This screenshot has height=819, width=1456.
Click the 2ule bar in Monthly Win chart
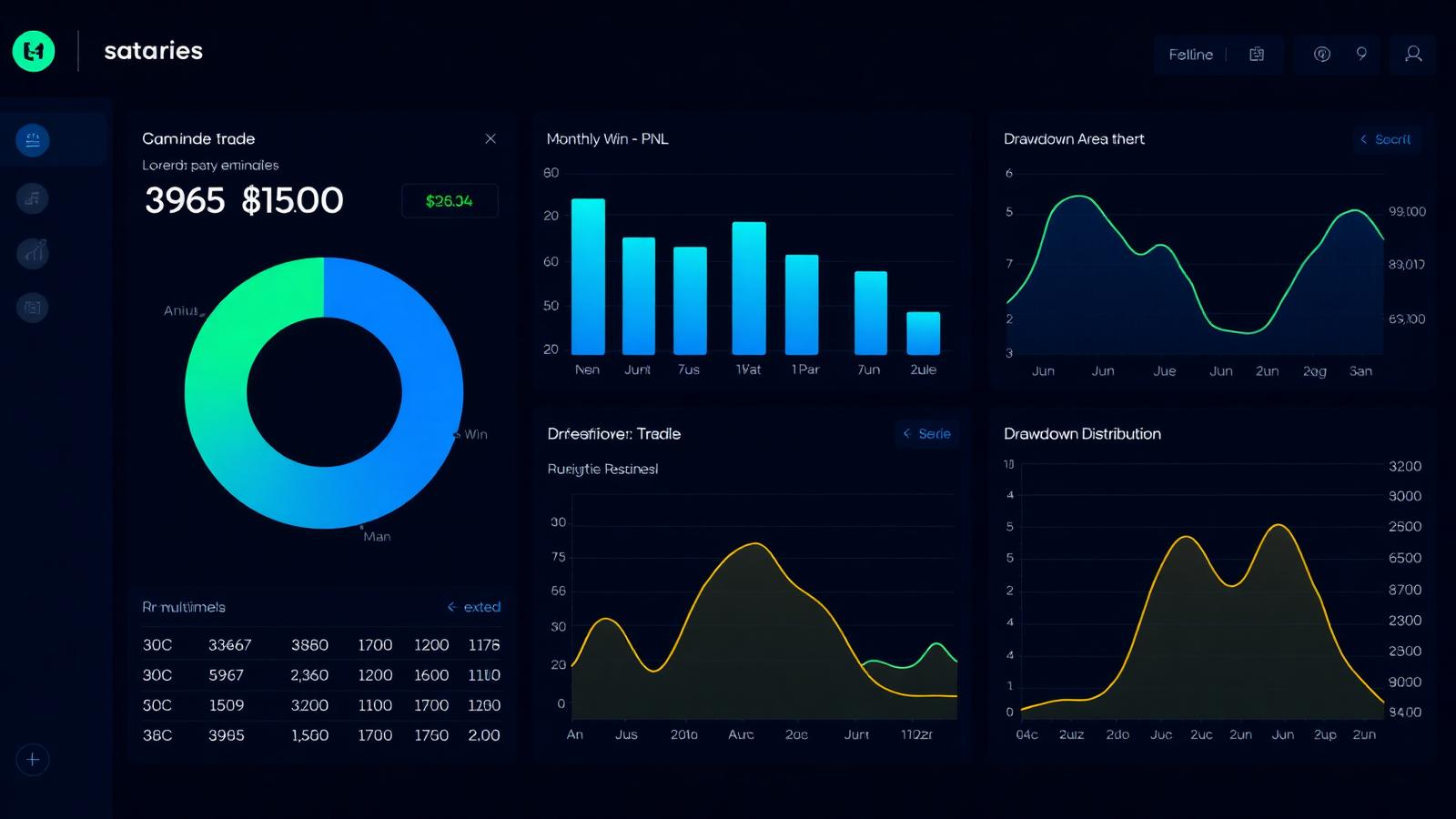[x=924, y=333]
